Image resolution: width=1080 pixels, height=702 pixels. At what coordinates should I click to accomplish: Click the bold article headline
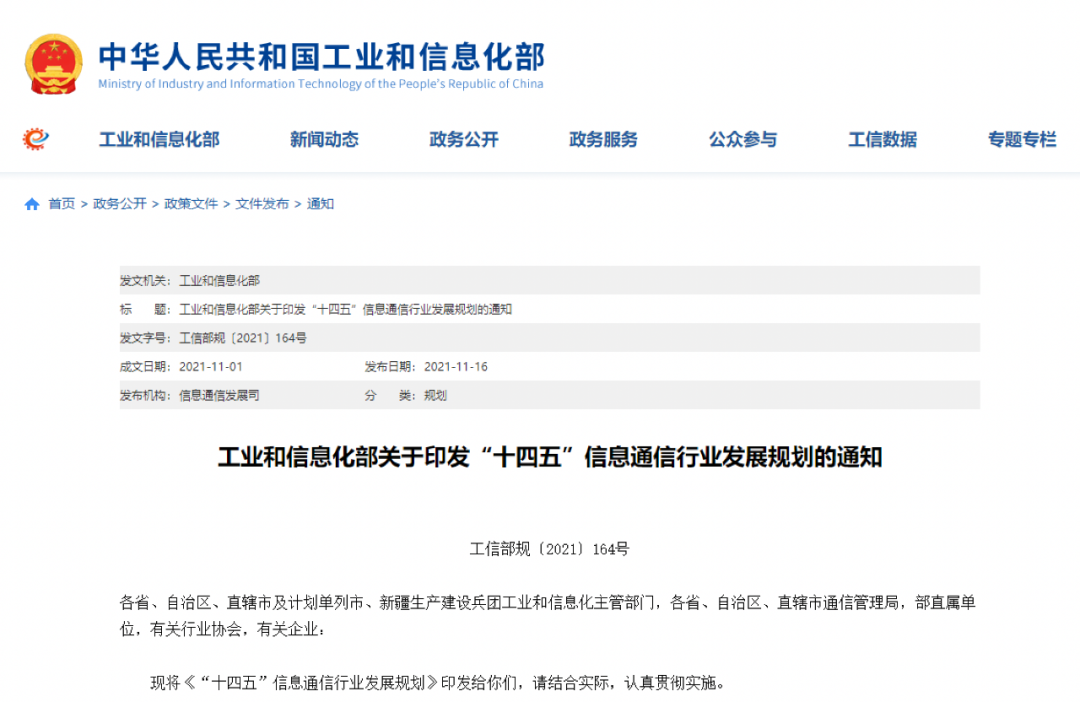[x=550, y=457]
